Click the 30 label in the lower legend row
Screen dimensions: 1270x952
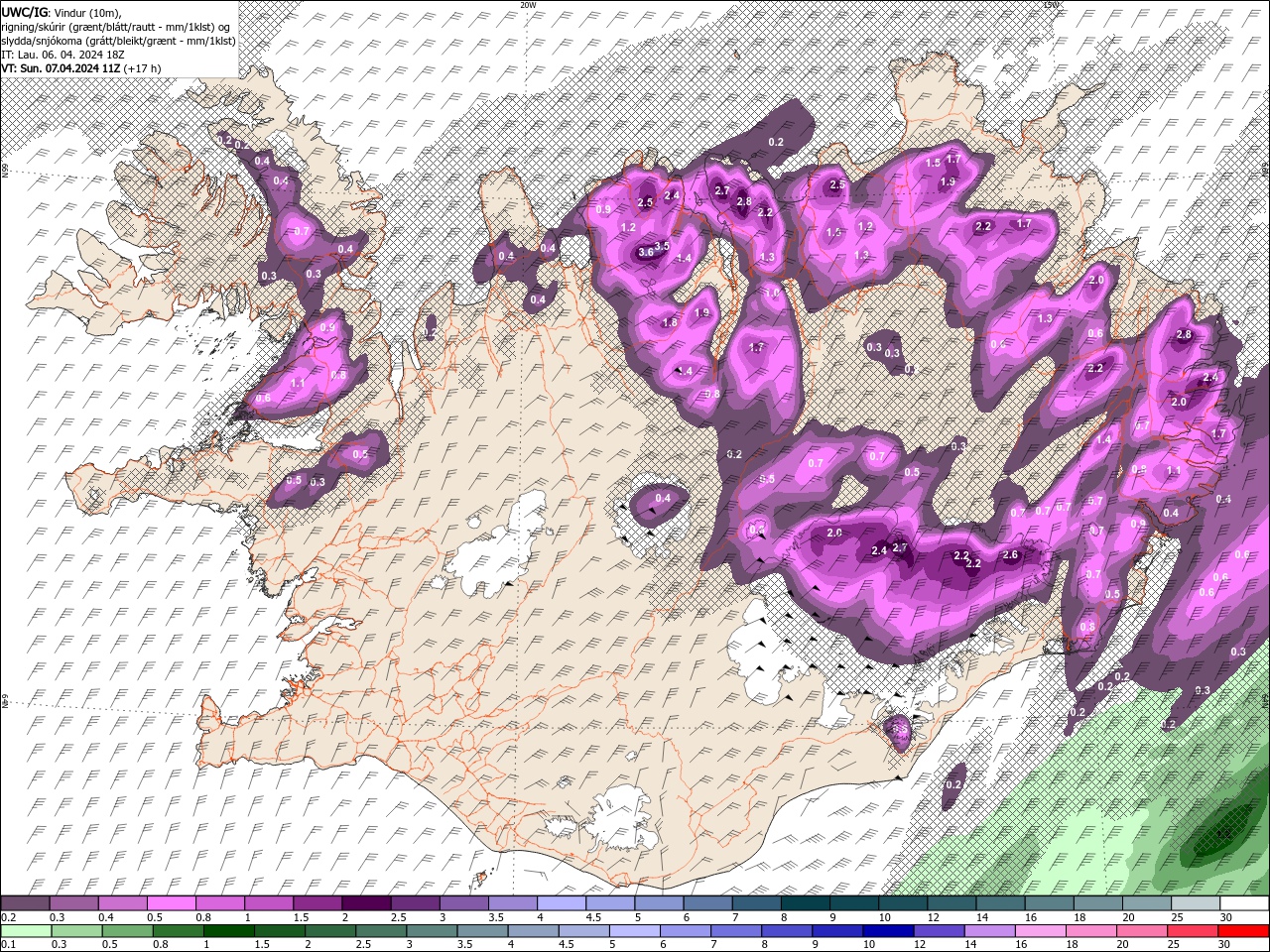[1226, 945]
